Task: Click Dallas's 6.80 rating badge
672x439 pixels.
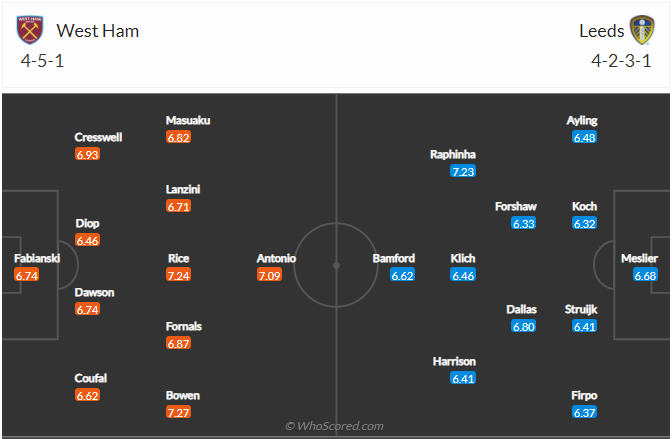Action: pos(524,326)
